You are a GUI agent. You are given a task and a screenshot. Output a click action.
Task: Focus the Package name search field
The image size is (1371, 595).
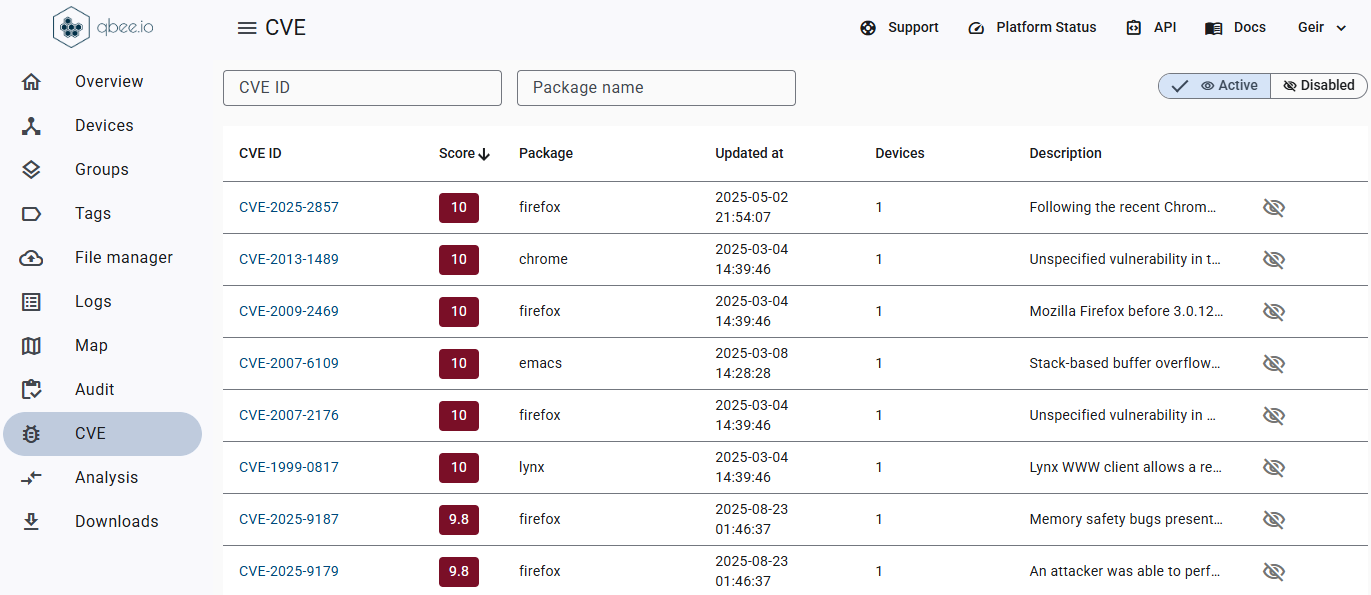[656, 88]
